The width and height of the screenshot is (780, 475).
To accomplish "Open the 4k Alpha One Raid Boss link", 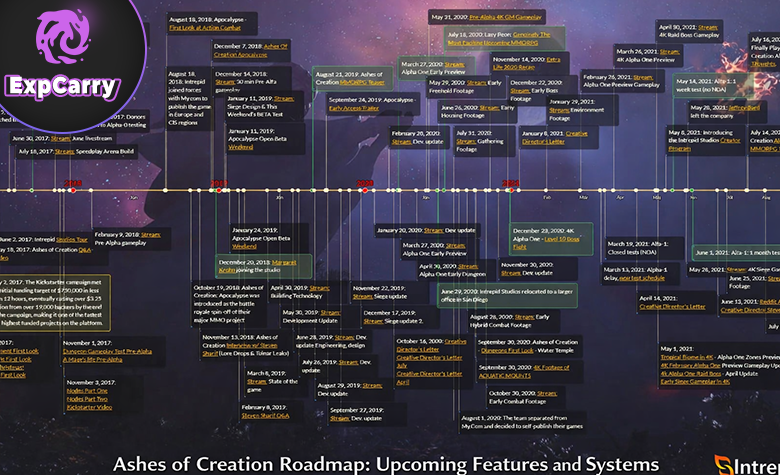I will [691, 374].
